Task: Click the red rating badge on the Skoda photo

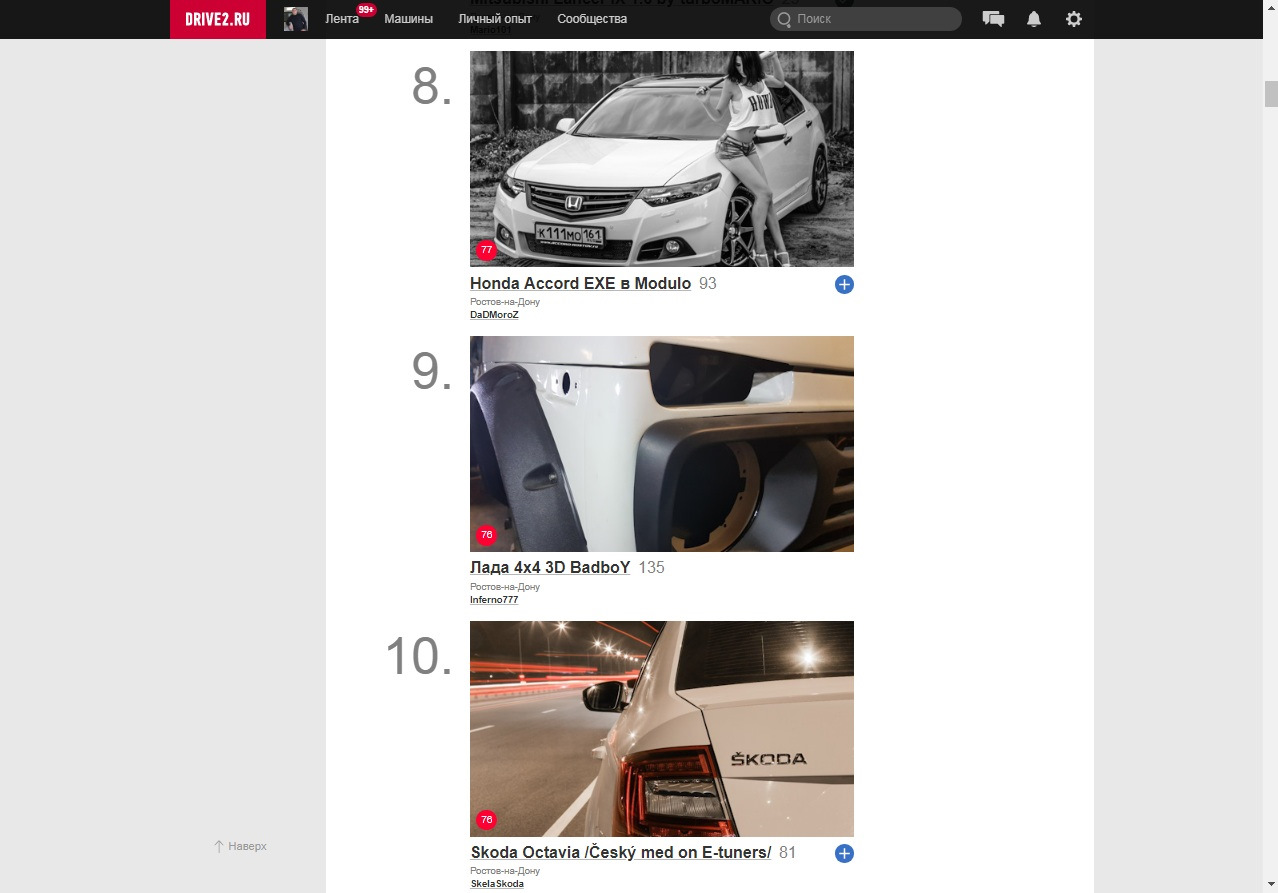Action: tap(486, 820)
